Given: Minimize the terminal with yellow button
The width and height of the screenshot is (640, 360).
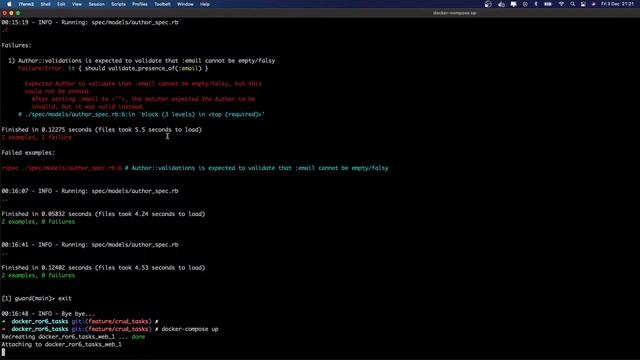Looking at the screenshot, I should pyautogui.click(x=11, y=13).
